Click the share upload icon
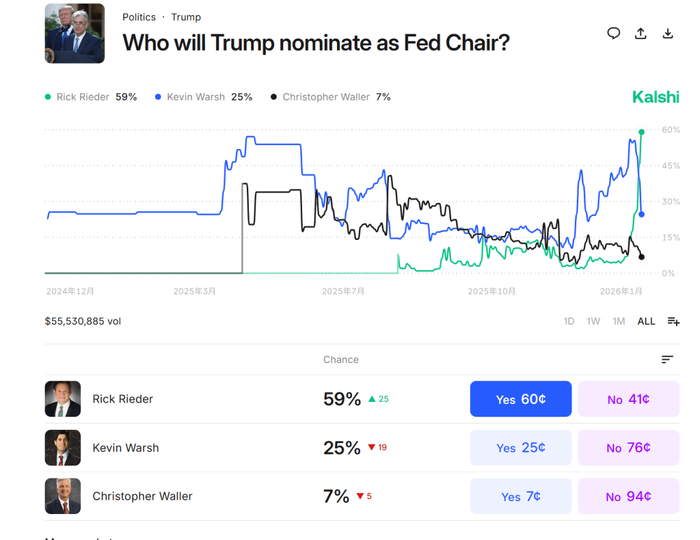The width and height of the screenshot is (700, 540). coord(641,33)
